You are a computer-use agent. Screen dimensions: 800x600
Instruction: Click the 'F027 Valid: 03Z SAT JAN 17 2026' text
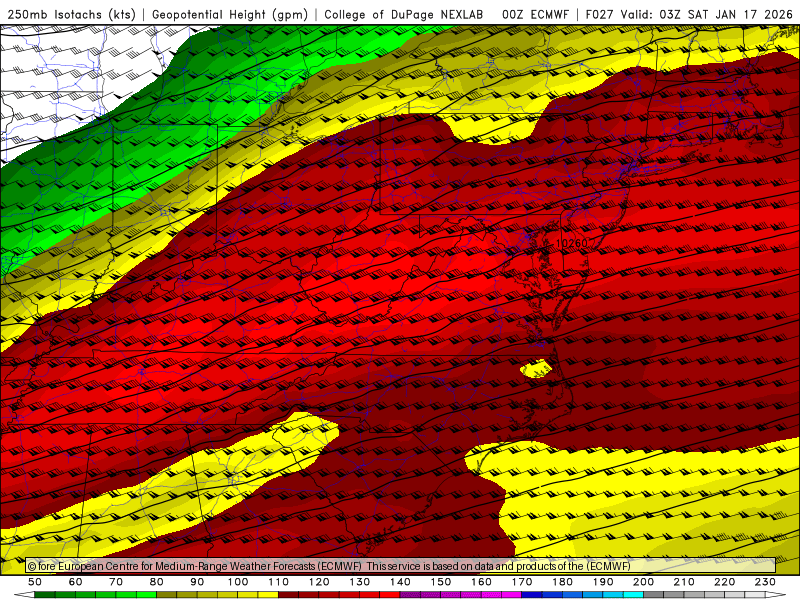coord(689,15)
